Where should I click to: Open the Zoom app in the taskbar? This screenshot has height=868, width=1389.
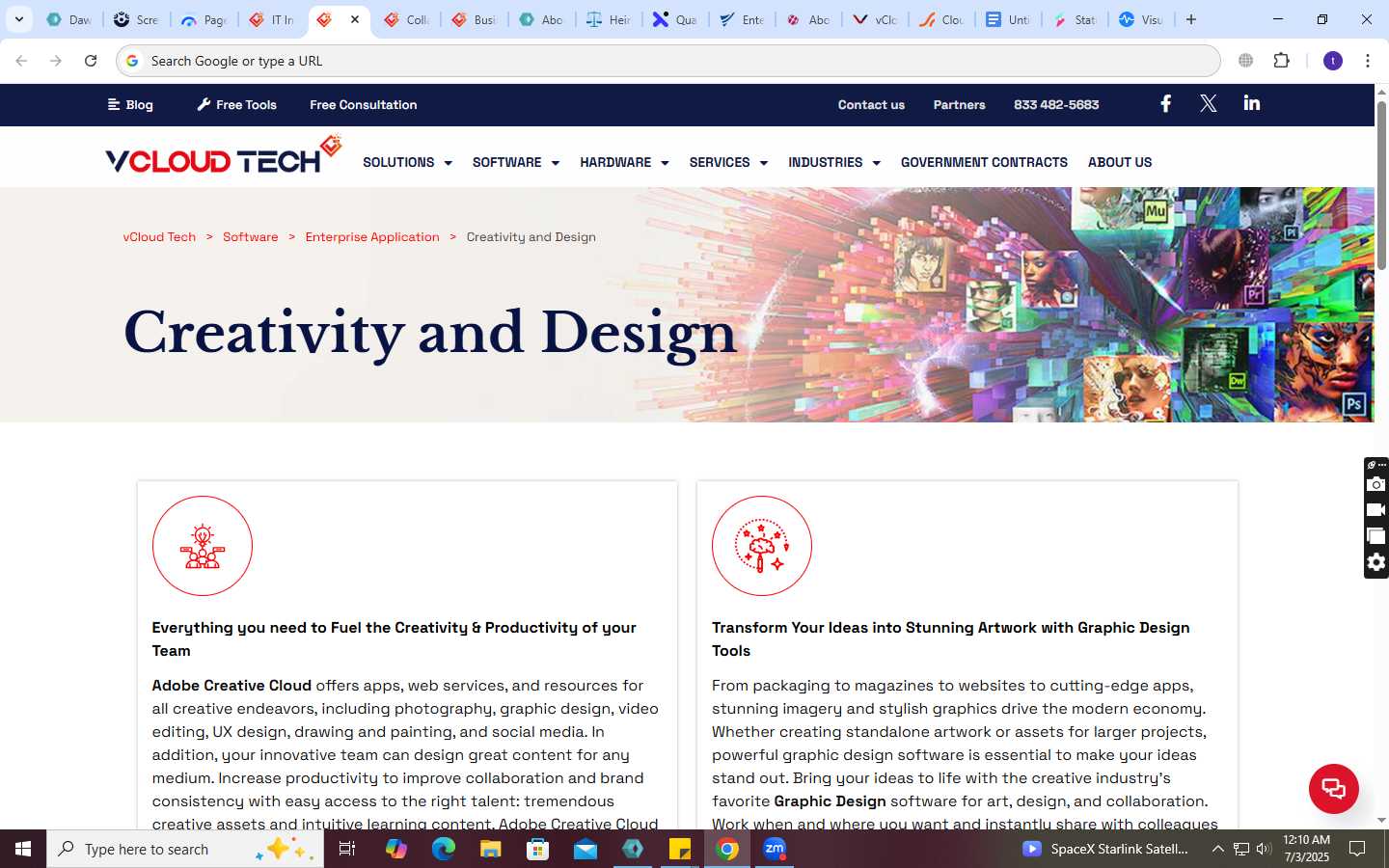(775, 849)
